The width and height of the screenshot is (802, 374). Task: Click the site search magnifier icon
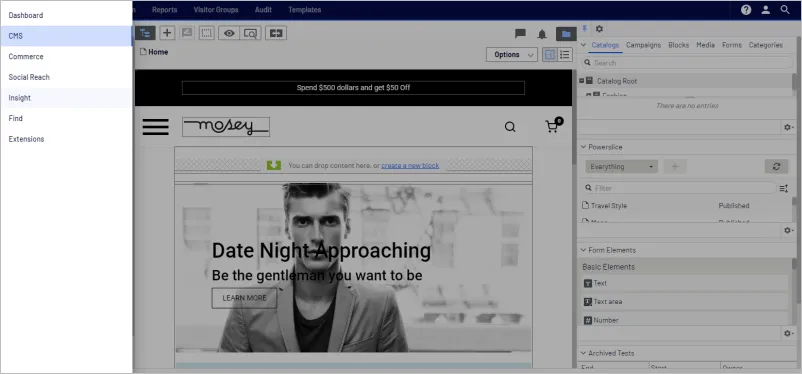[x=510, y=127]
